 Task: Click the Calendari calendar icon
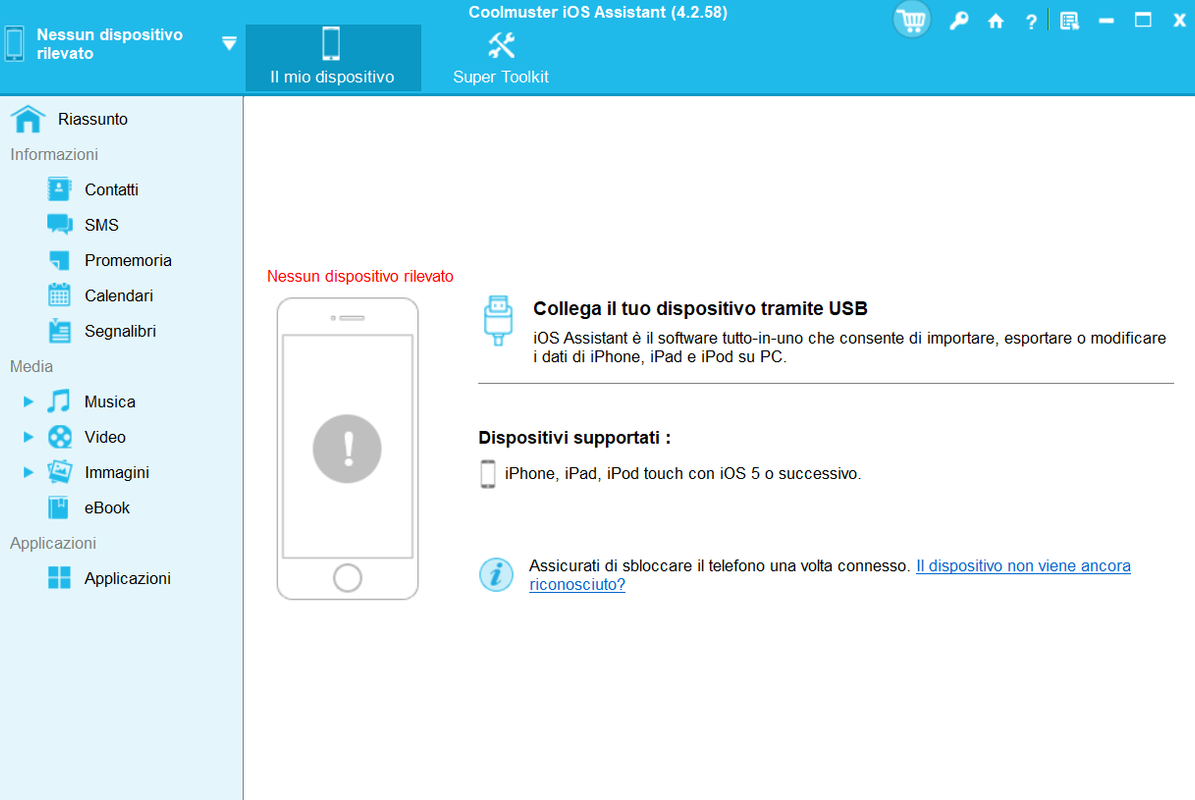59,295
